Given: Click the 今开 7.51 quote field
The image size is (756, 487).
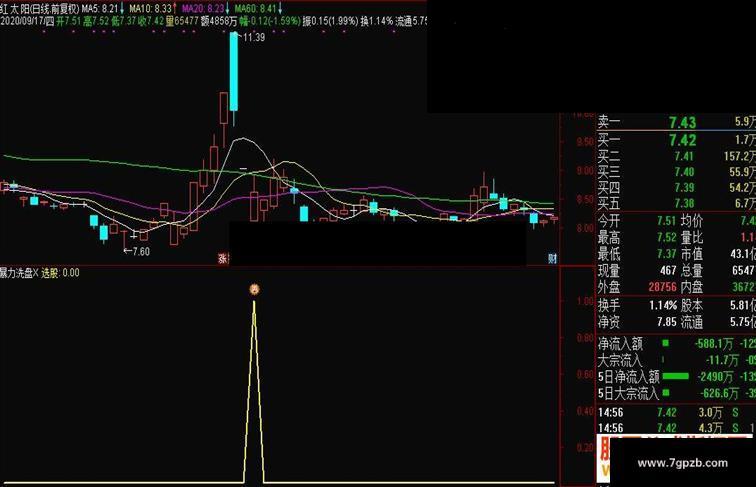Looking at the screenshot, I should [637, 221].
